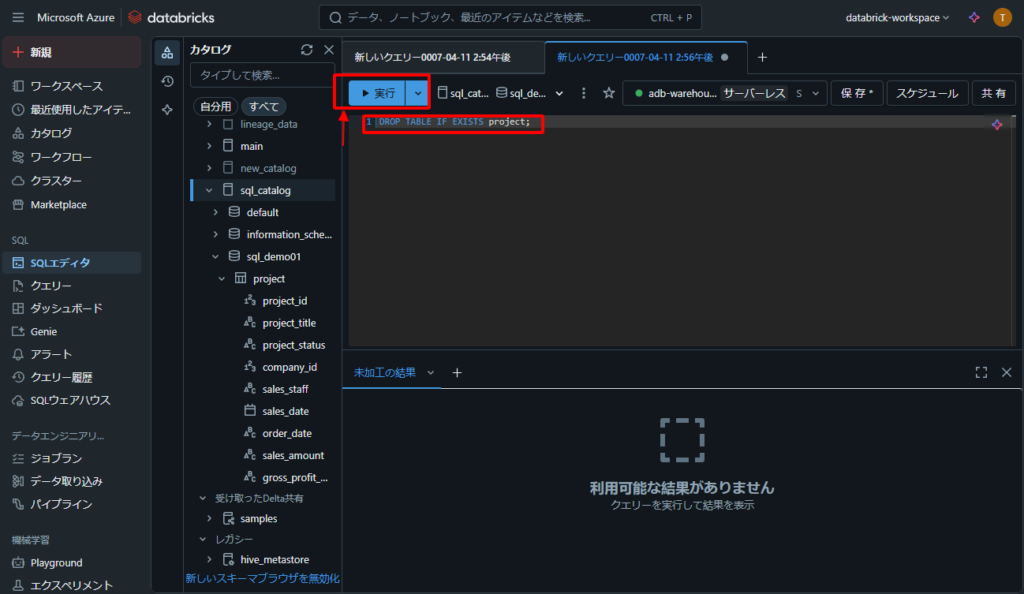This screenshot has width=1024, height=594.
Task: Collapse the sql_catalog tree node
Action: click(x=209, y=190)
